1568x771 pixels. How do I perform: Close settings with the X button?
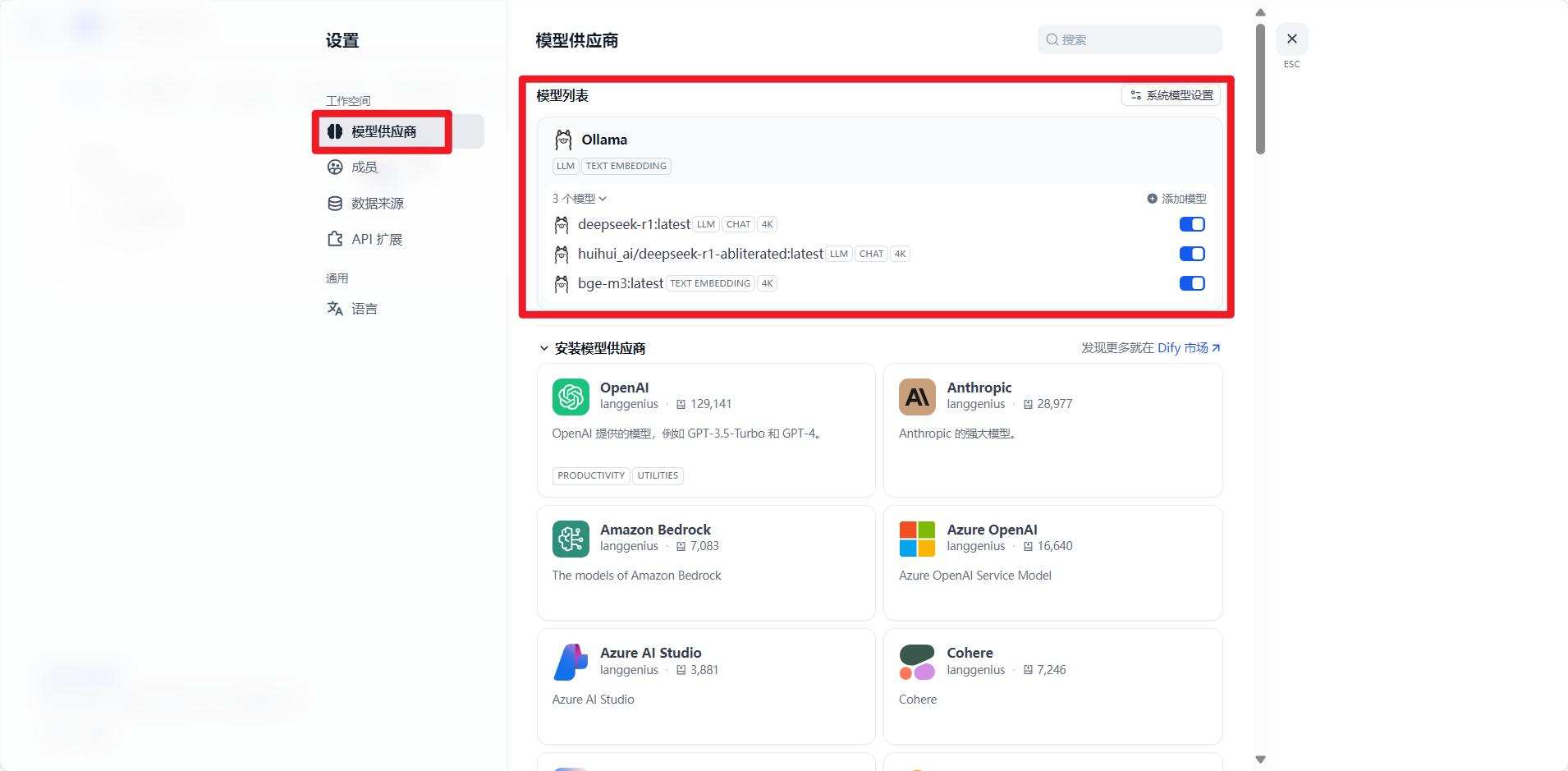click(x=1292, y=39)
